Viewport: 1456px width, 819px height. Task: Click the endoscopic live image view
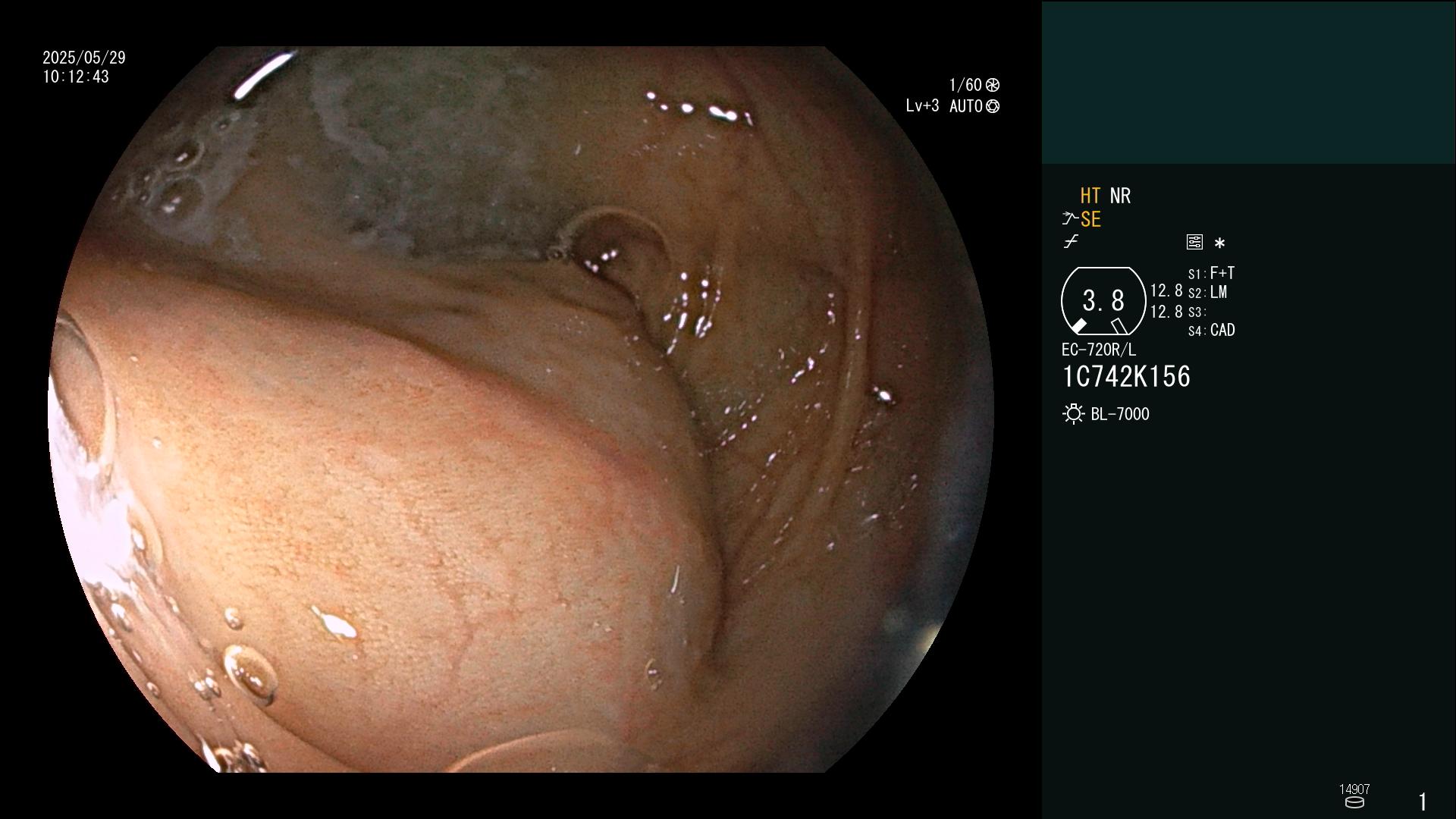tap(521, 409)
